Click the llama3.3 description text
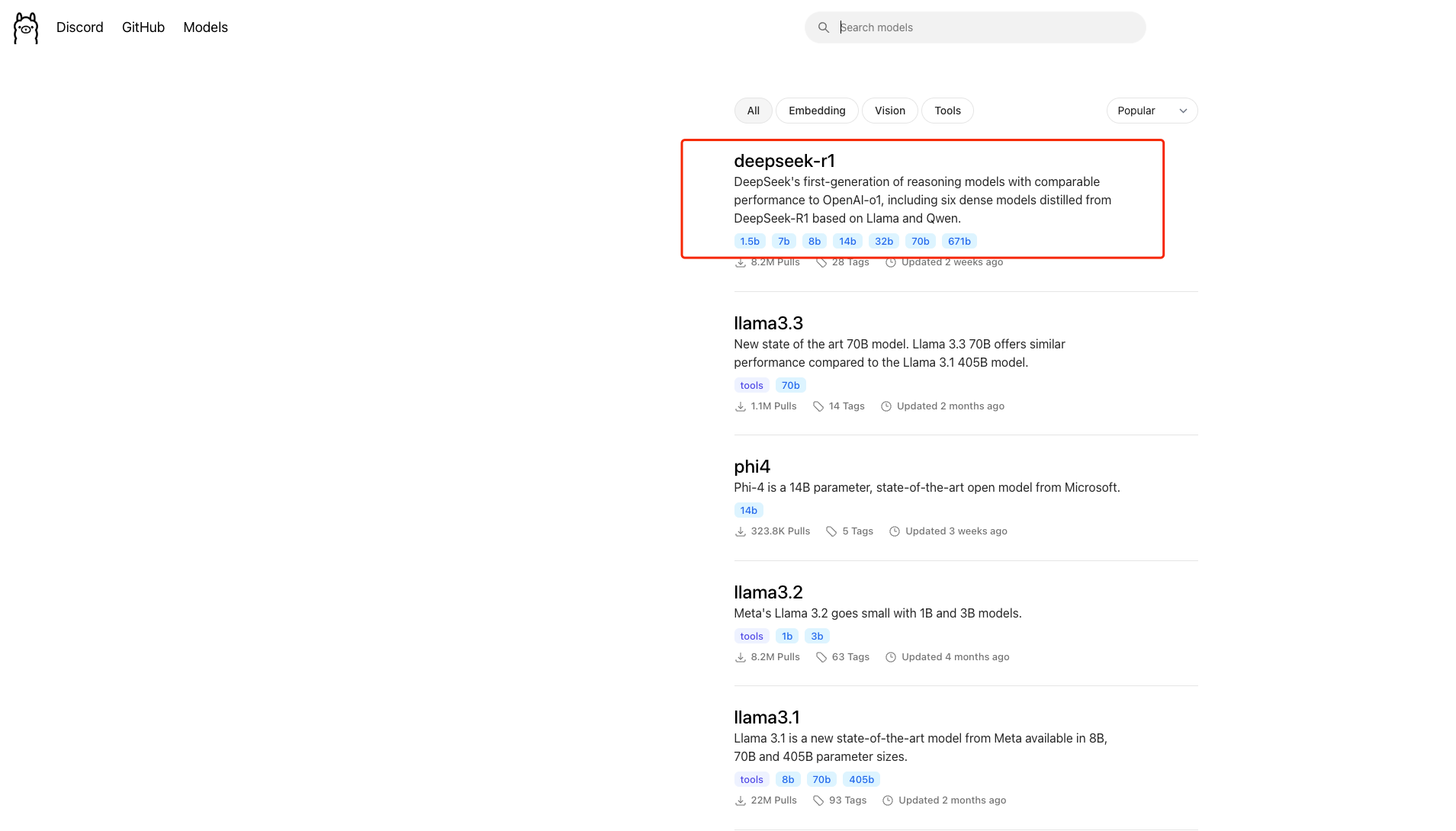 (x=899, y=354)
